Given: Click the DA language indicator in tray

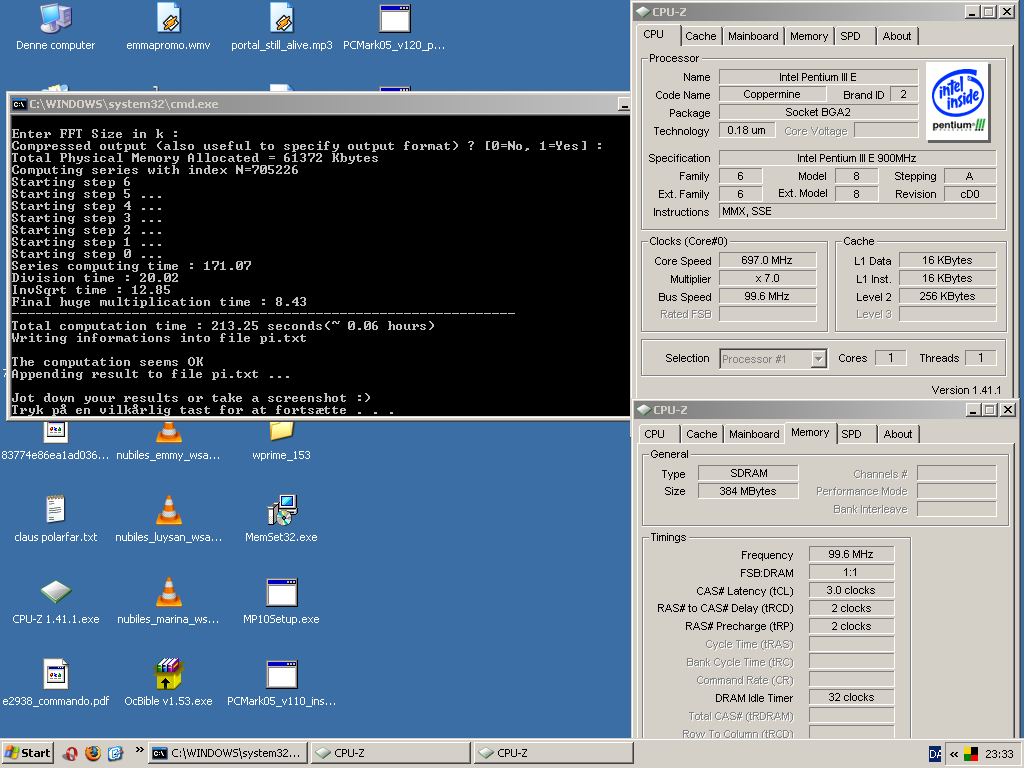Looking at the screenshot, I should click(935, 754).
